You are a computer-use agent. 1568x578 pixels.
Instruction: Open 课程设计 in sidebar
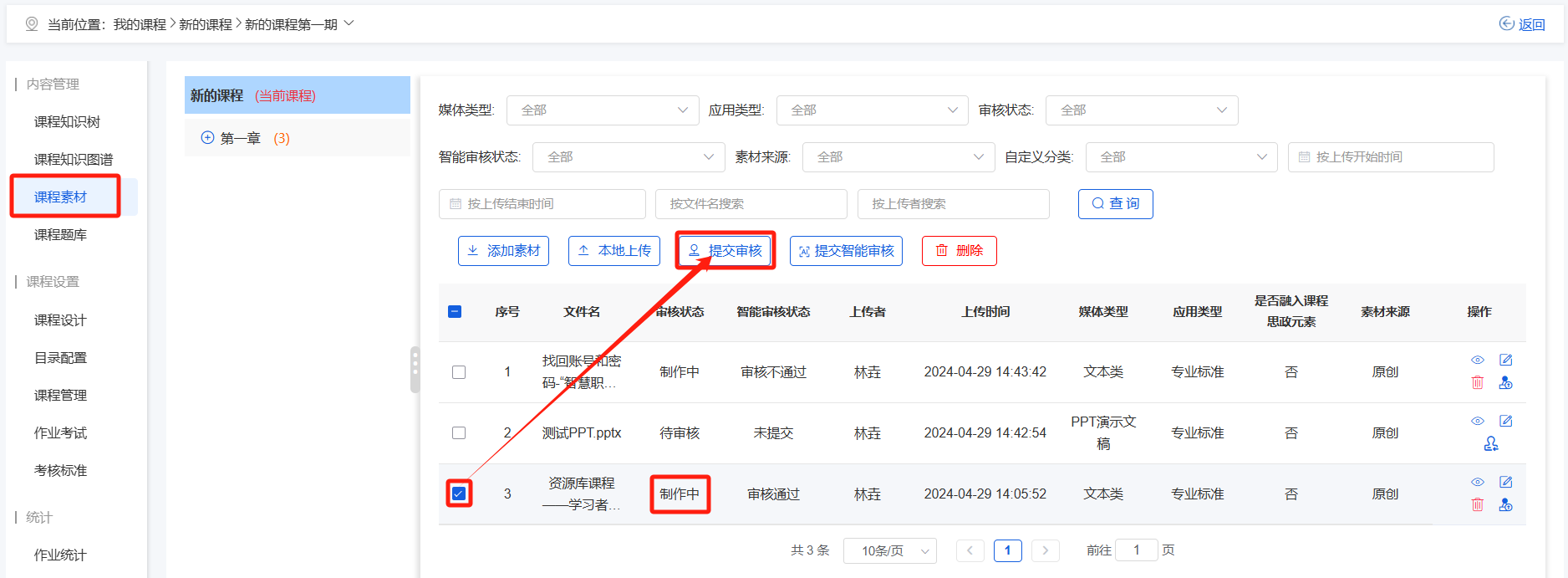point(60,320)
